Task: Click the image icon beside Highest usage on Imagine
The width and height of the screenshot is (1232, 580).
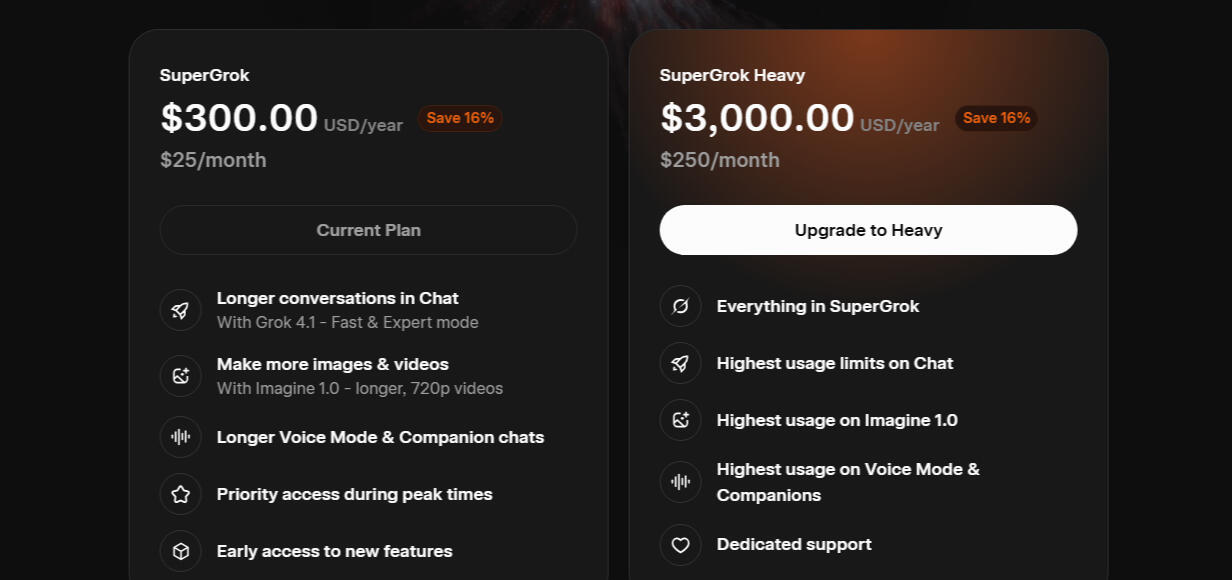Action: tap(680, 420)
